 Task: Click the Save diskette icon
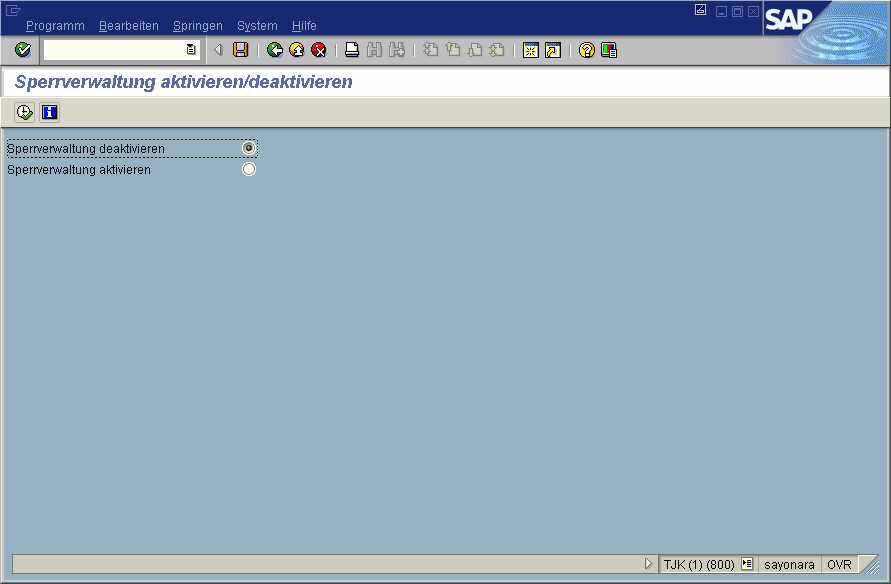240,50
